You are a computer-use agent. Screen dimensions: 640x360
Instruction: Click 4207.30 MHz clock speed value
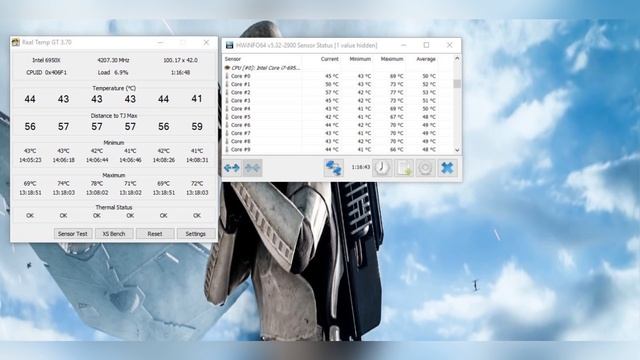[113, 60]
